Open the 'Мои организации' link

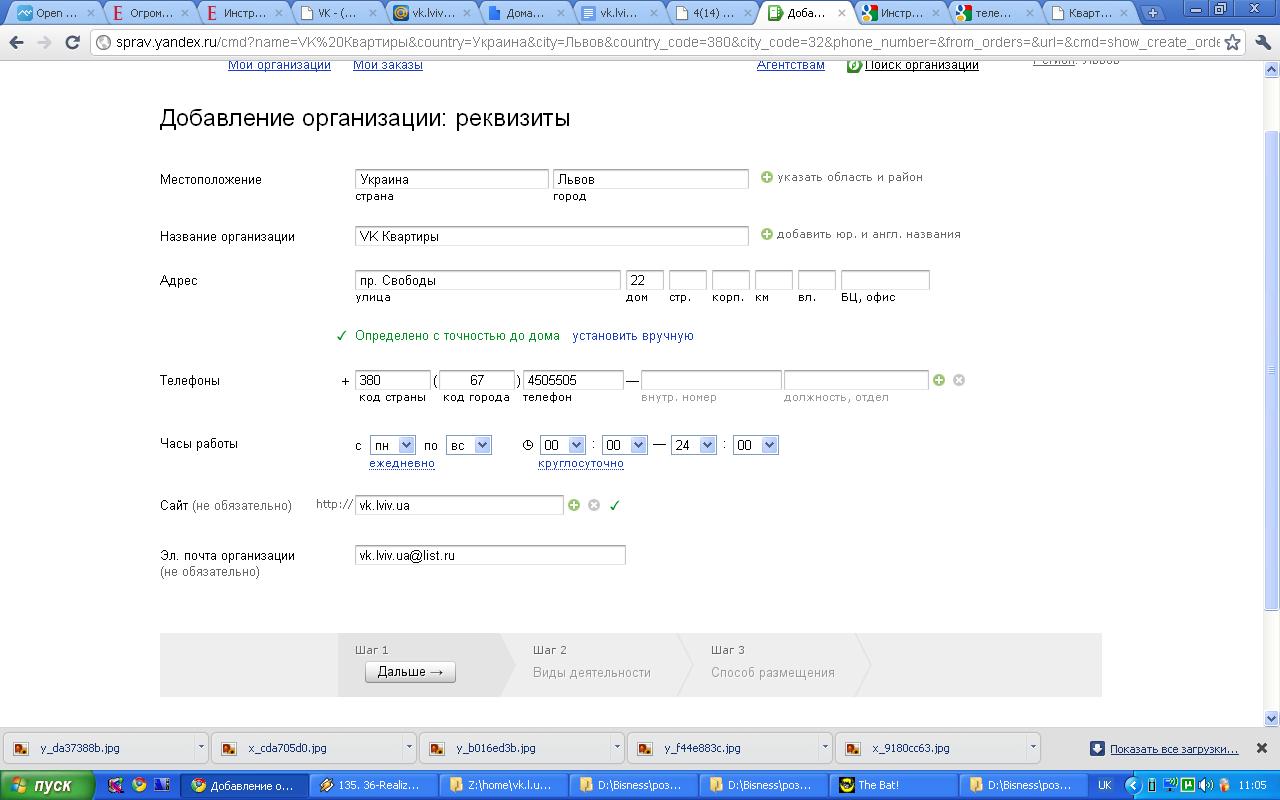279,65
